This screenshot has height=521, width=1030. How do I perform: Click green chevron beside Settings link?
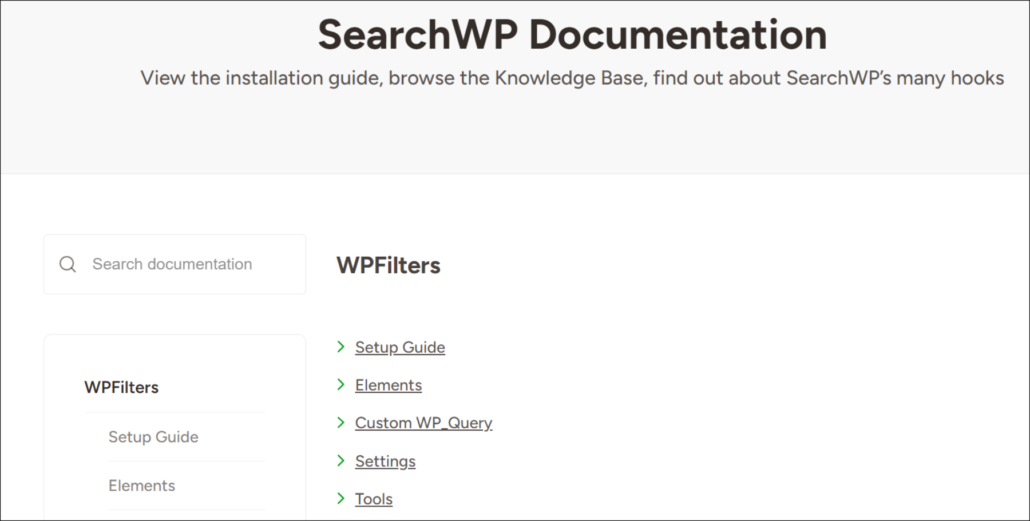pos(341,461)
